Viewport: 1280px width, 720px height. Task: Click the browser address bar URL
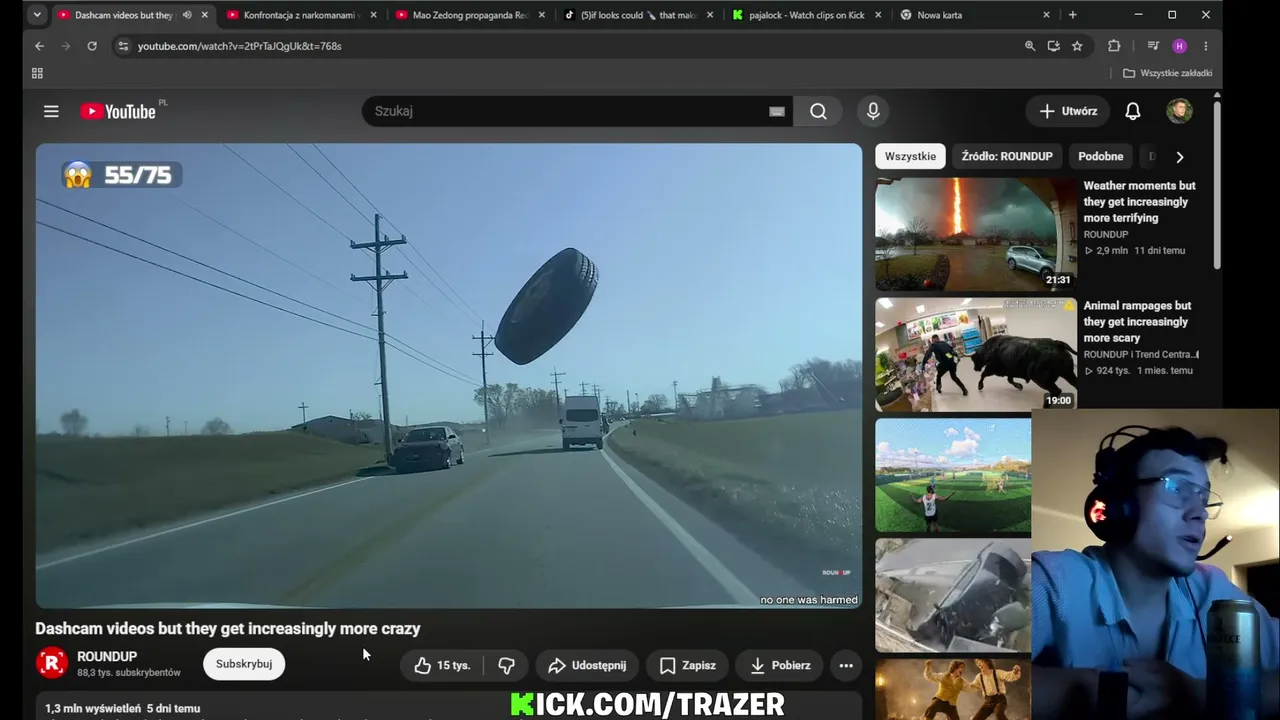[x=240, y=46]
